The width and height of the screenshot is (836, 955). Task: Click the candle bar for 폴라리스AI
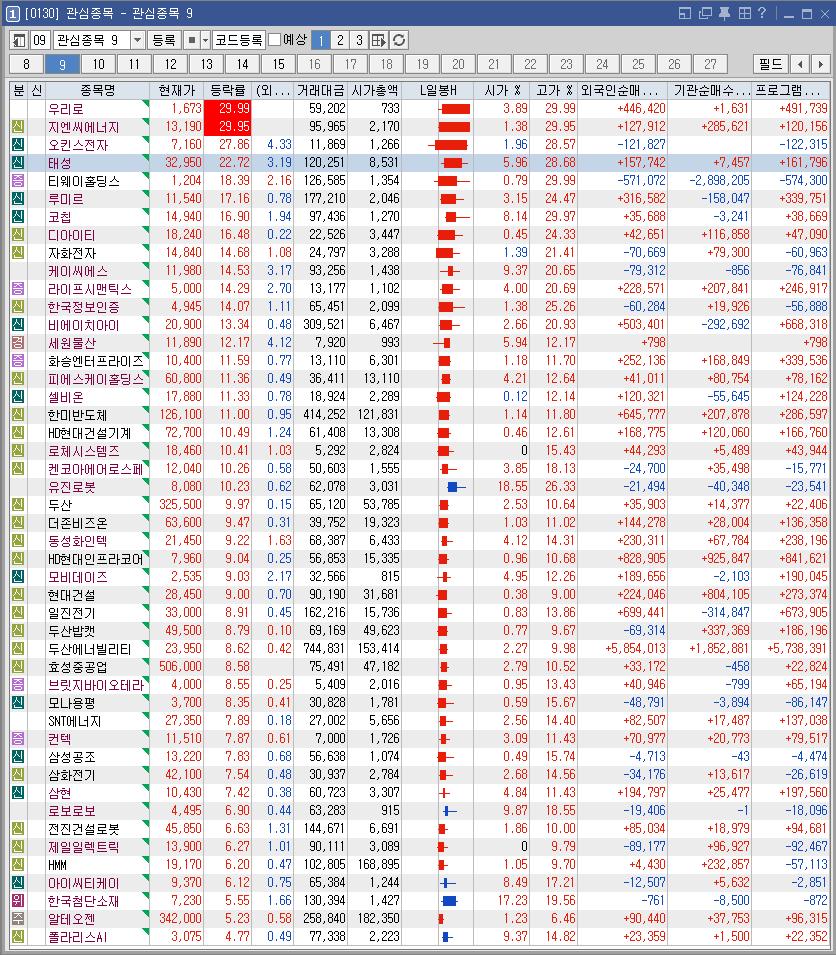(446, 937)
